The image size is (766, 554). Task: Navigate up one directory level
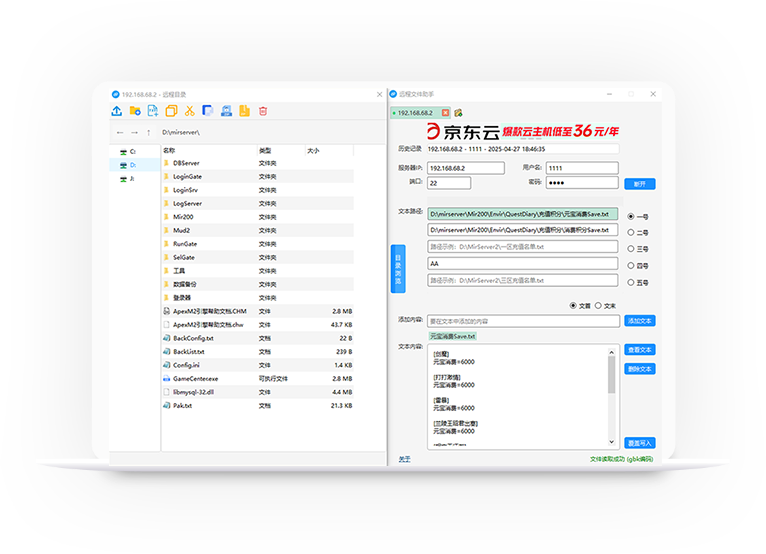coord(149,132)
